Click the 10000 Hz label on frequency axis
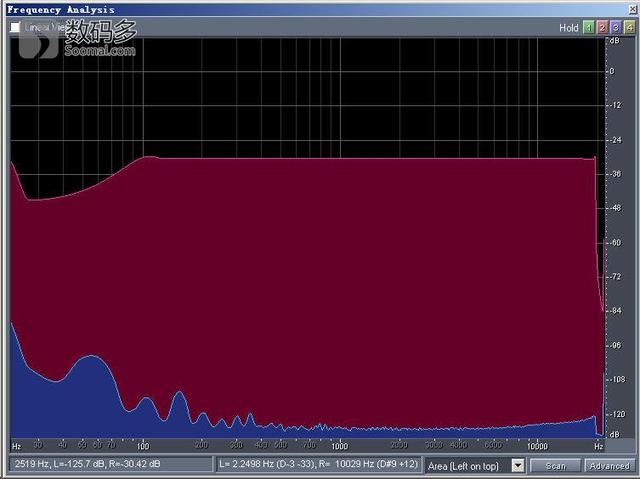Screen dimensions: 640x479 point(537,444)
